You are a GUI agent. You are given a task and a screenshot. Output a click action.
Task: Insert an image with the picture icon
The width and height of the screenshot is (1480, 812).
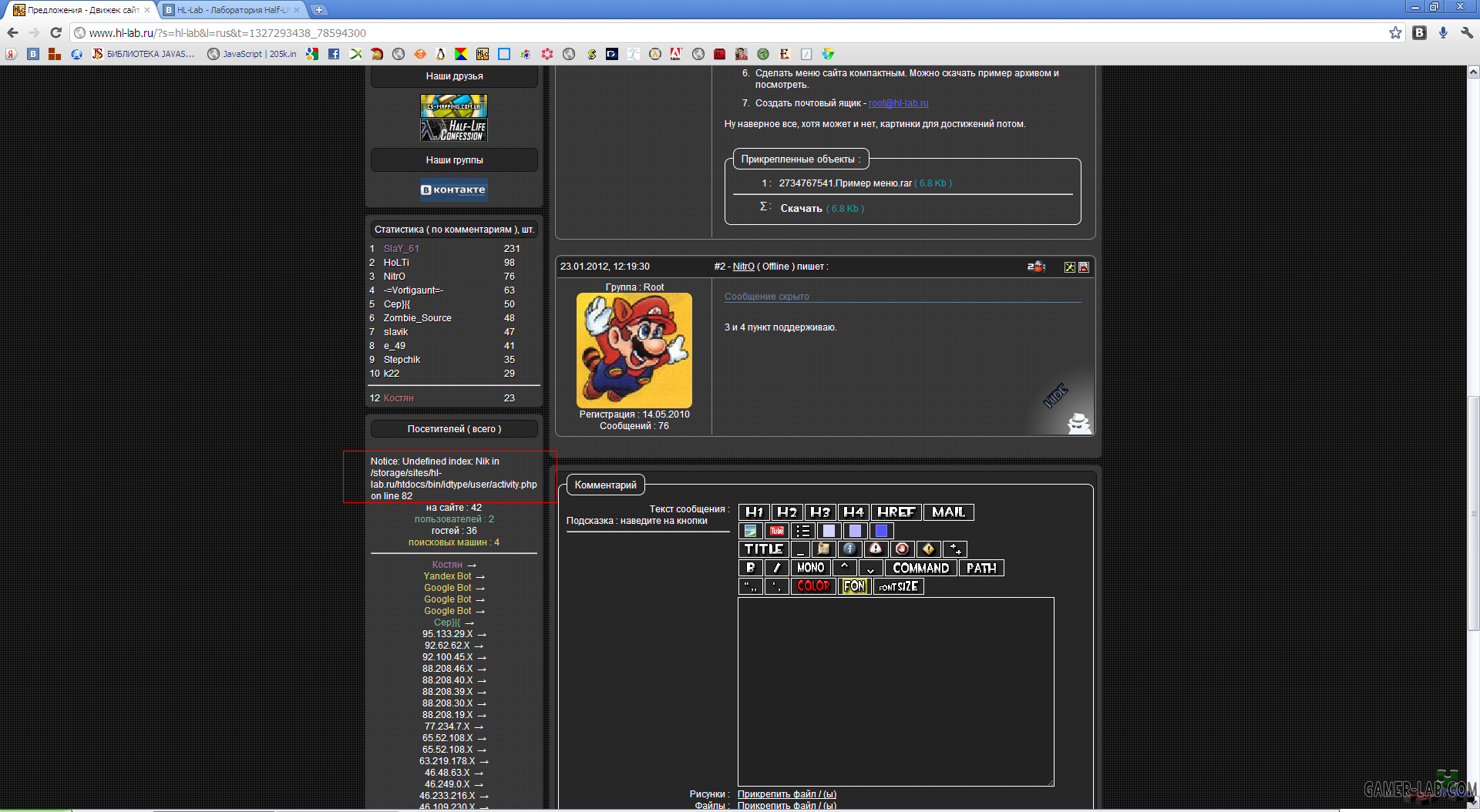[750, 531]
